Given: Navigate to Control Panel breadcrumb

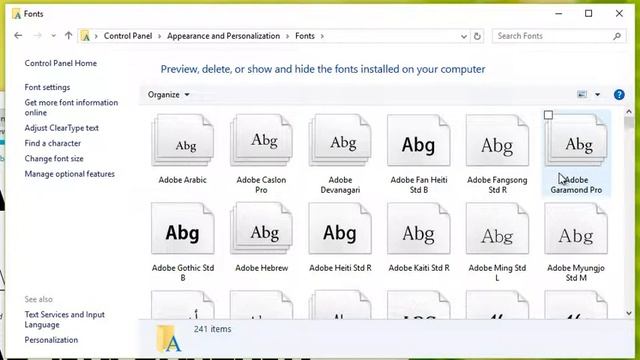Looking at the screenshot, I should pyautogui.click(x=128, y=36).
